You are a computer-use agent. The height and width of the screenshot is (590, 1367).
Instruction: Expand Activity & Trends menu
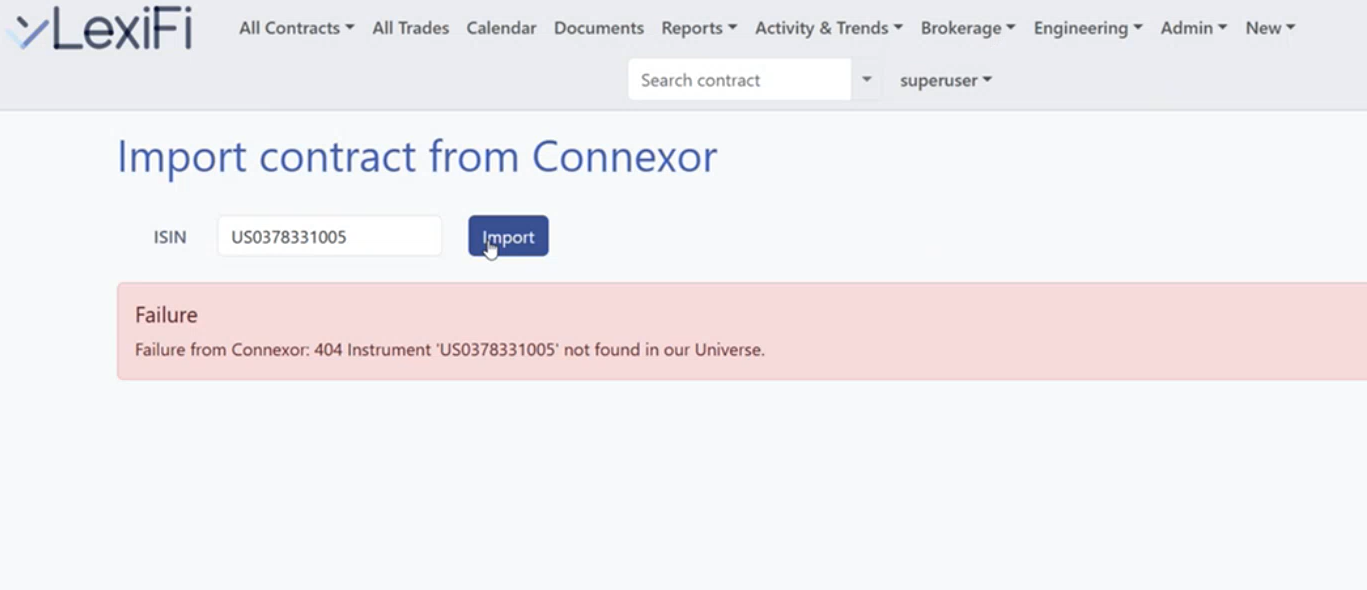pyautogui.click(x=828, y=28)
